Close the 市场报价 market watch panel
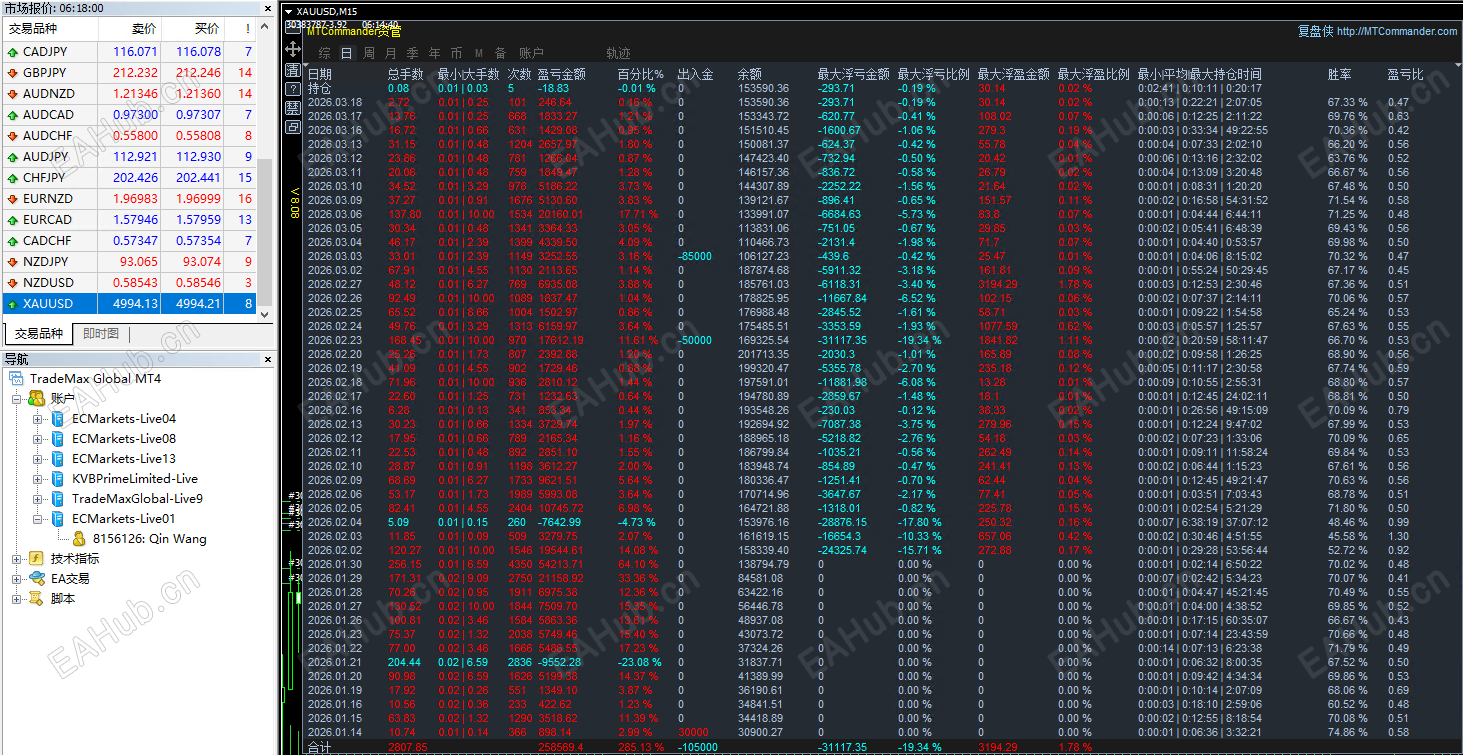This screenshot has height=755, width=1463. click(x=266, y=8)
